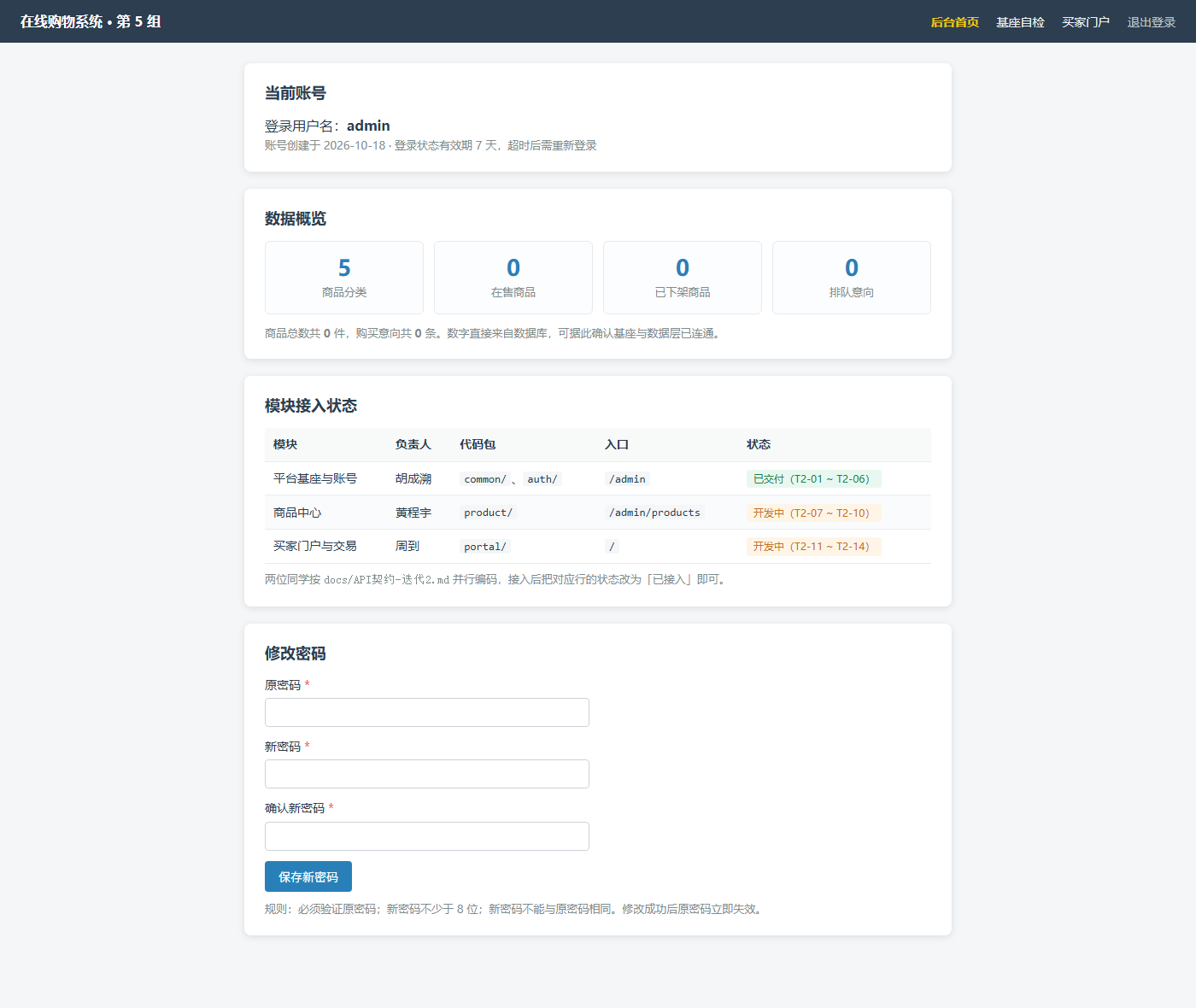Click the admin username text
The width and height of the screenshot is (1196, 1008).
point(368,126)
